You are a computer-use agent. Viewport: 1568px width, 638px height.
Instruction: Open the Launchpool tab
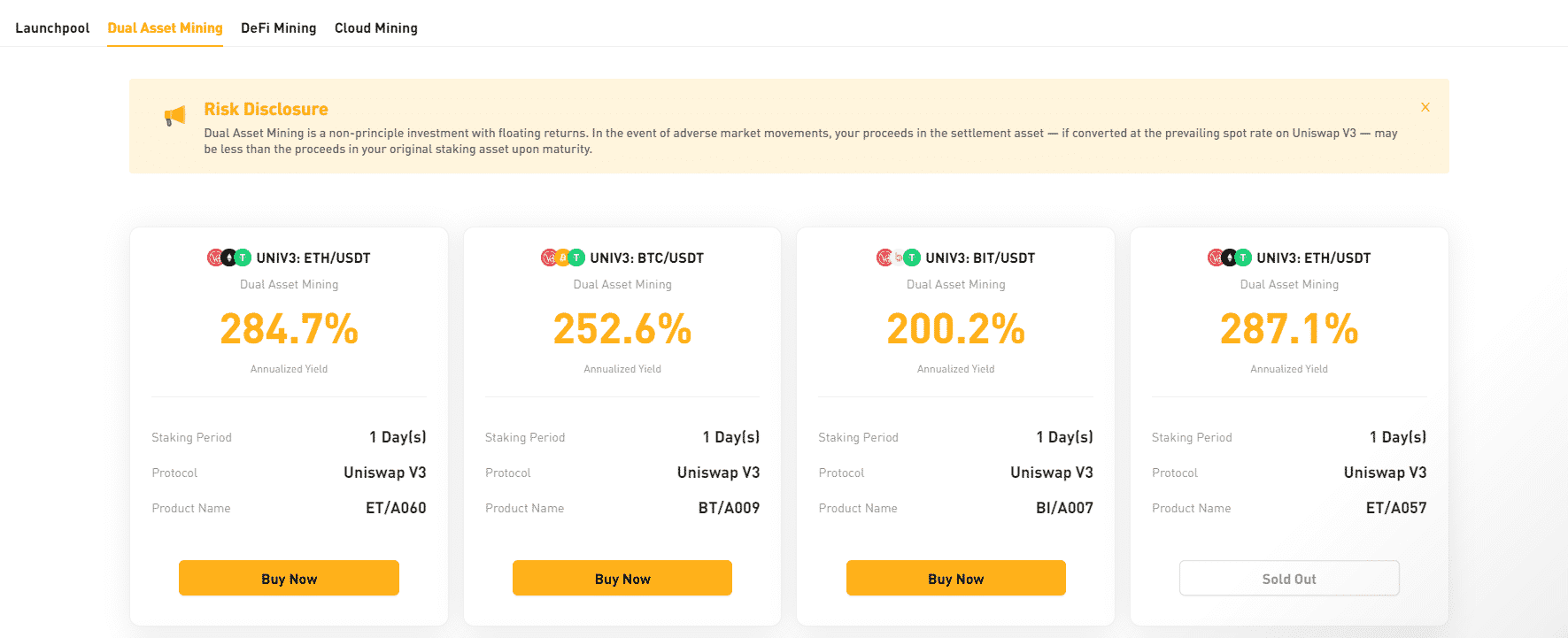pyautogui.click(x=52, y=28)
